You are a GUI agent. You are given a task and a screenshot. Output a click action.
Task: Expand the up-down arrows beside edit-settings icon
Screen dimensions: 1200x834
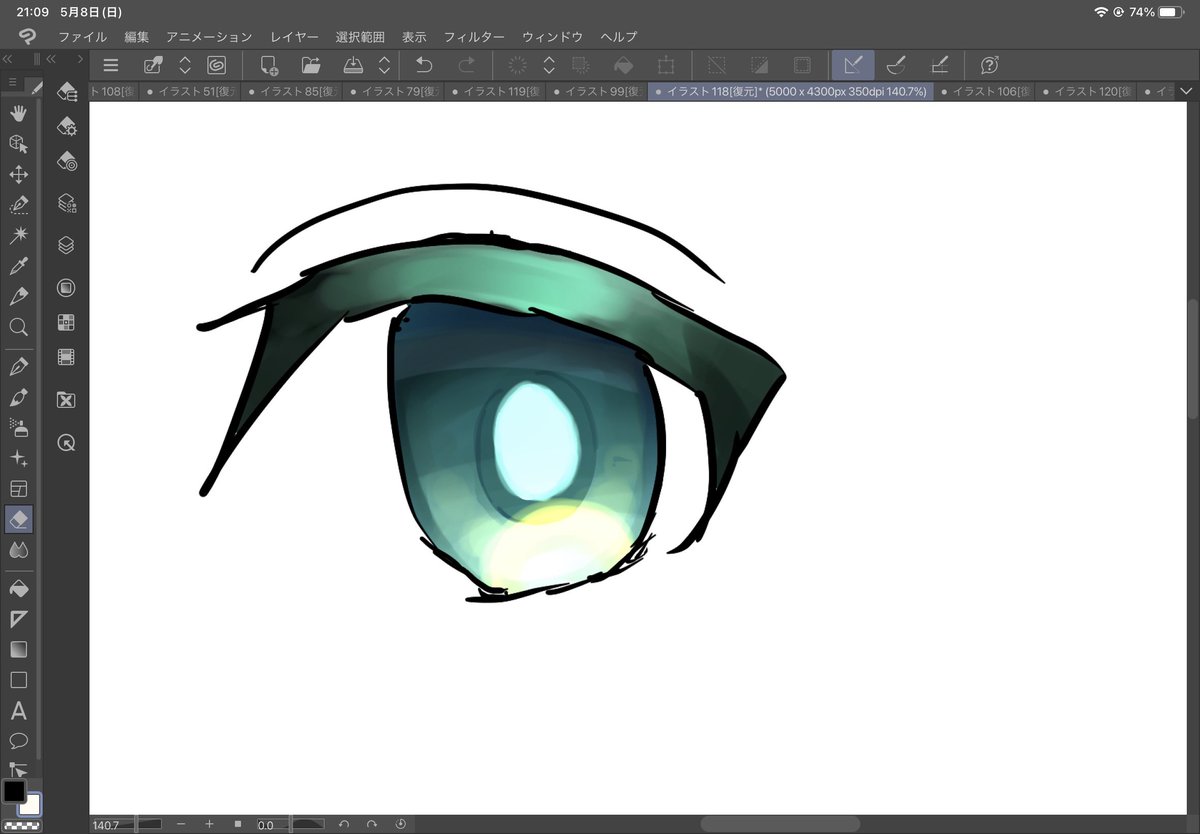pyautogui.click(x=185, y=65)
